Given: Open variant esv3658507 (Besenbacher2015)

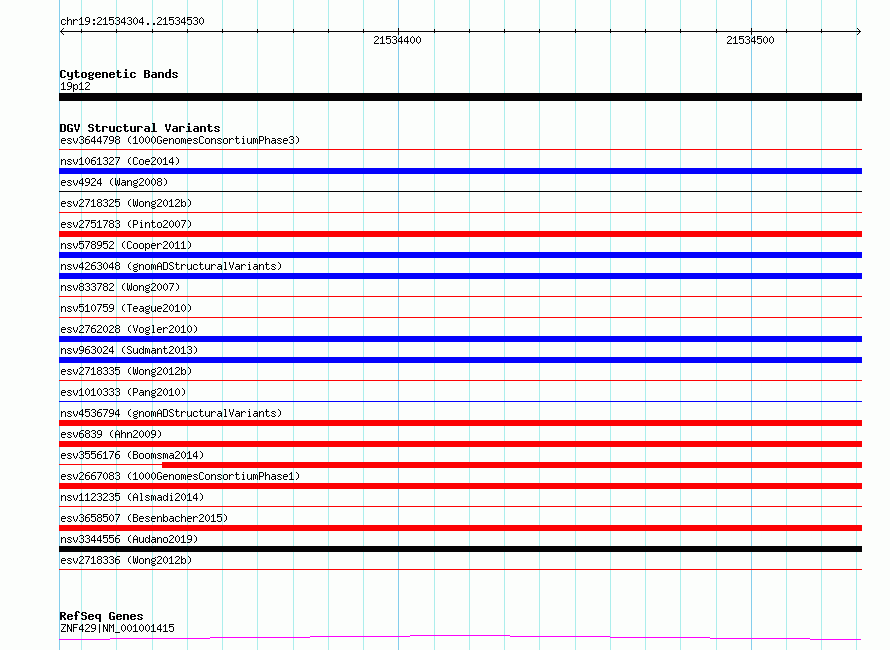Looking at the screenshot, I should [144, 518].
